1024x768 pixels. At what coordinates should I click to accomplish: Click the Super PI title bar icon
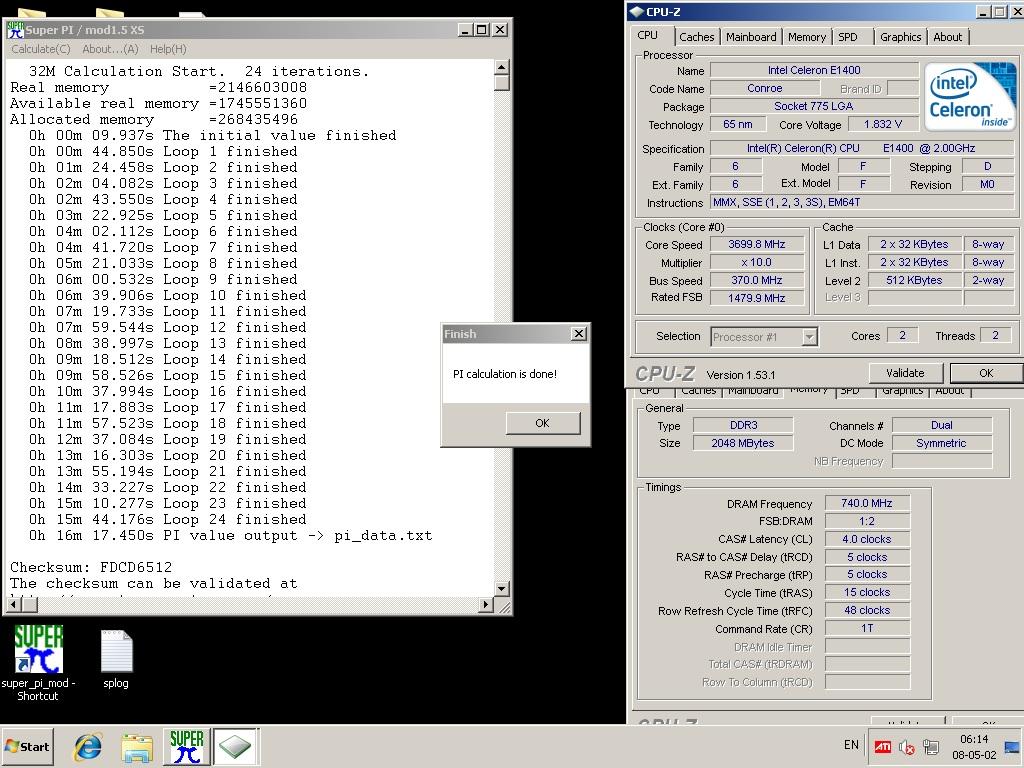(15, 29)
